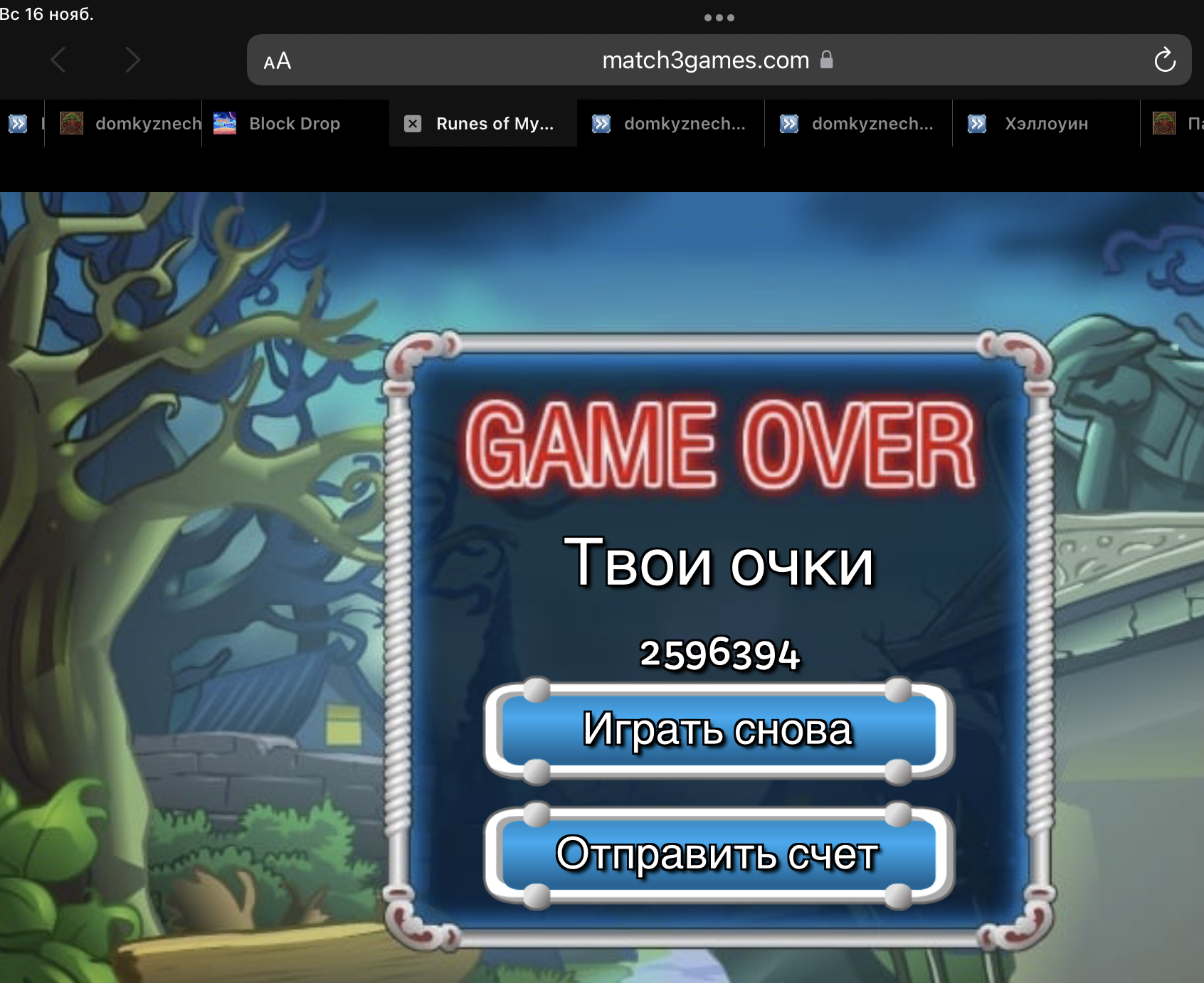Viewport: 1204px width, 983px height.
Task: Open the domkyznech tab beside Block Drop
Action: pyautogui.click(x=124, y=124)
